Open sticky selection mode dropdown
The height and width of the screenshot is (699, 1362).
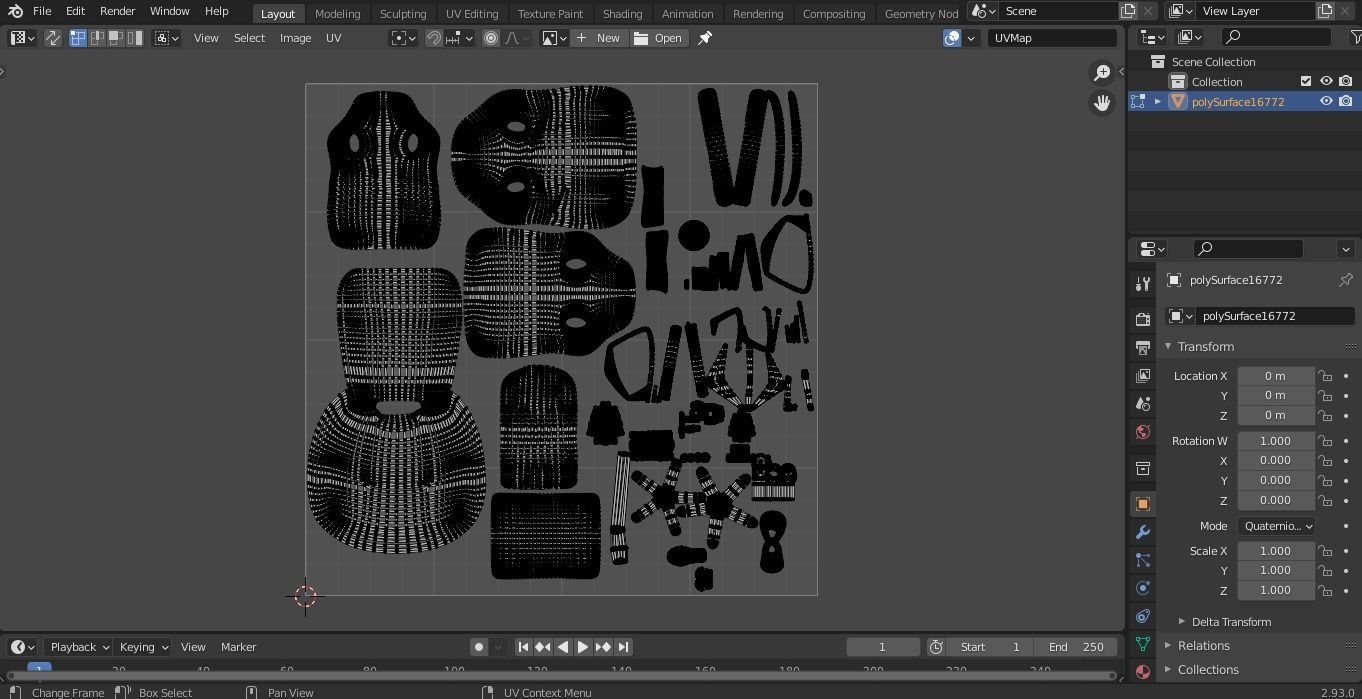pos(167,38)
